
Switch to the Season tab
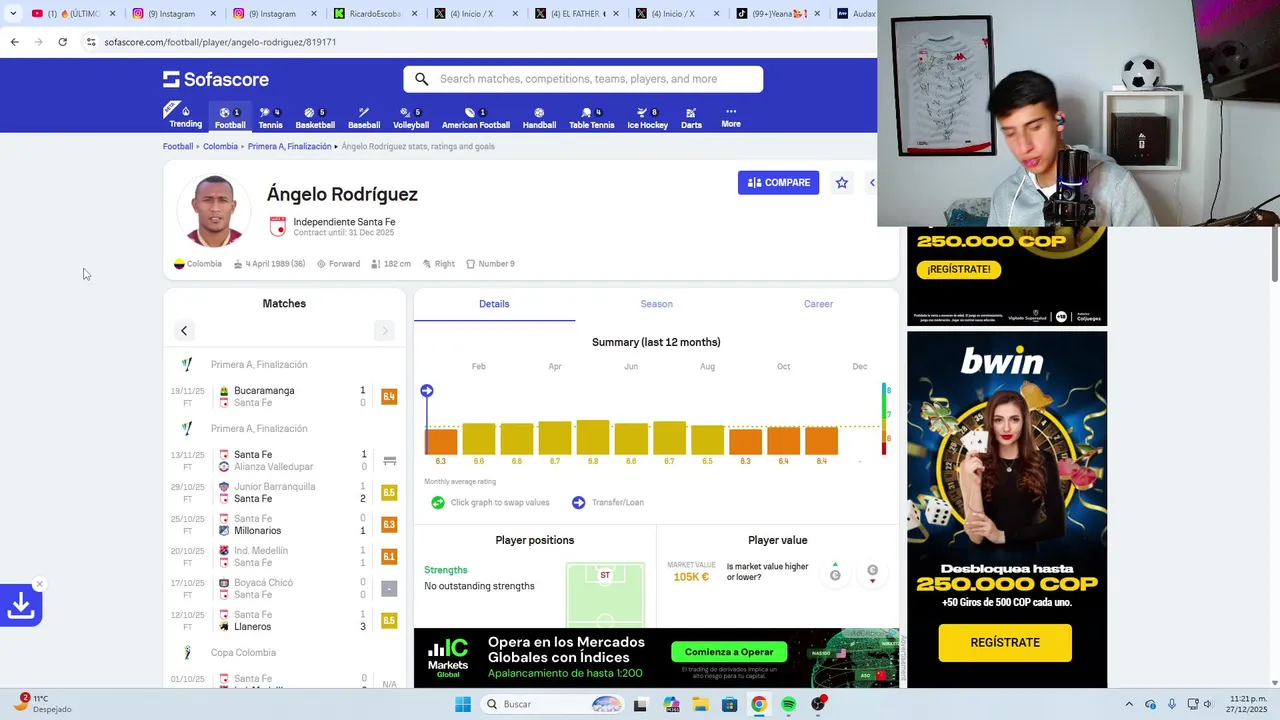pyautogui.click(x=656, y=304)
